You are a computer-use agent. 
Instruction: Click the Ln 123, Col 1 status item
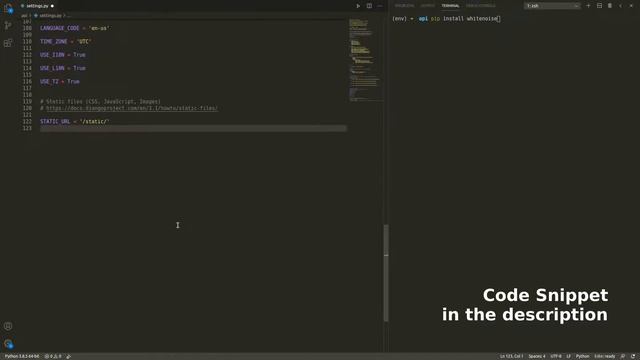point(511,356)
